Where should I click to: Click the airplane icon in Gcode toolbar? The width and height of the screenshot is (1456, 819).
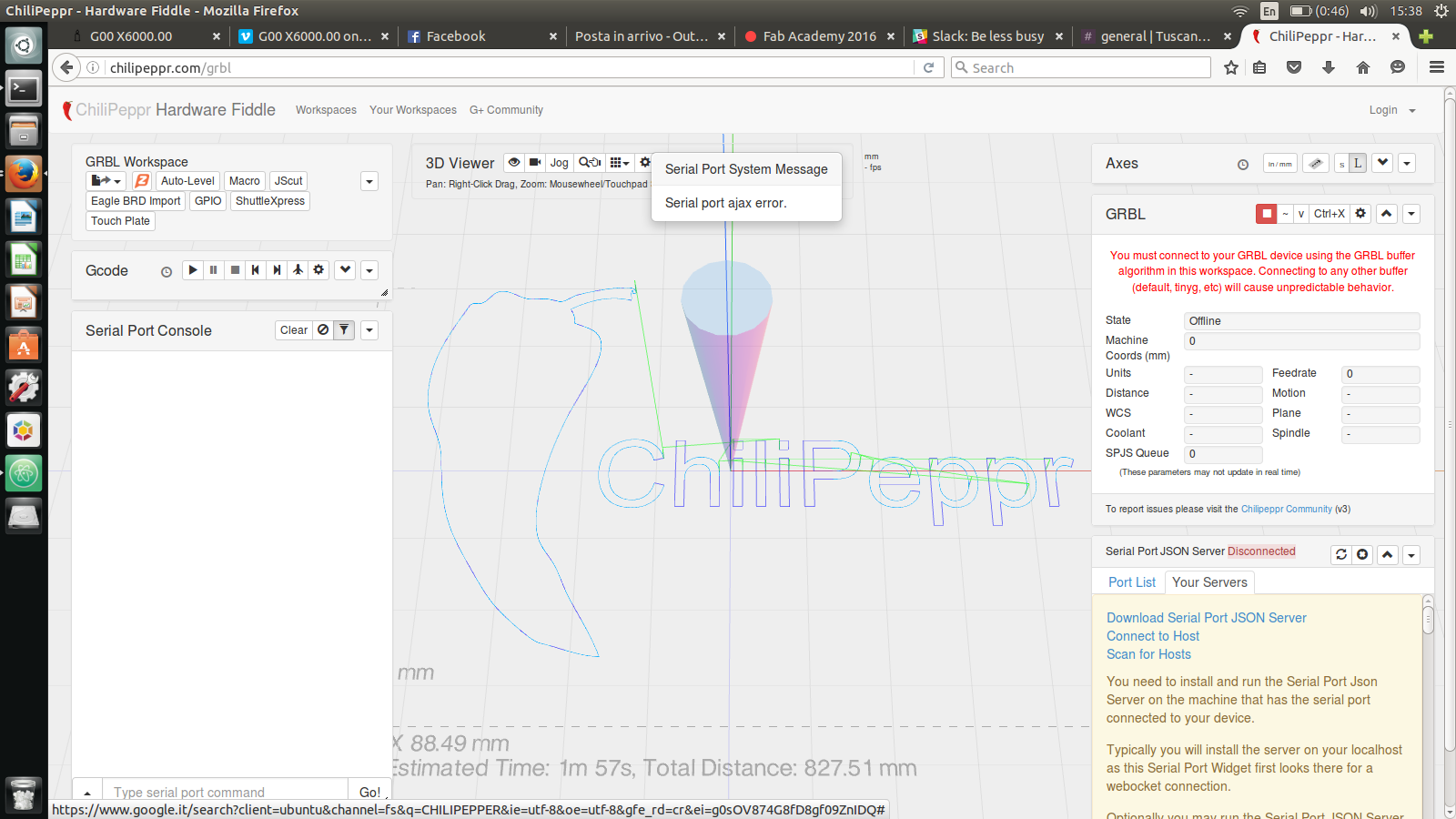click(298, 270)
